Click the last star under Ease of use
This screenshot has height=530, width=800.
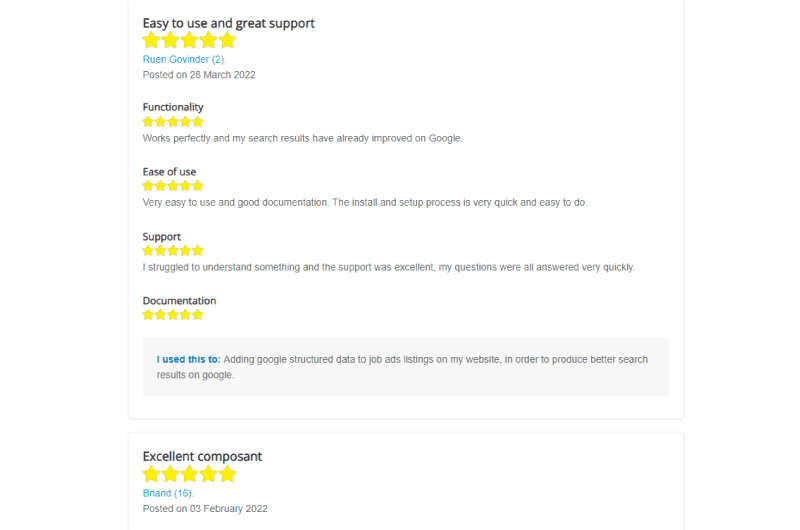198,186
